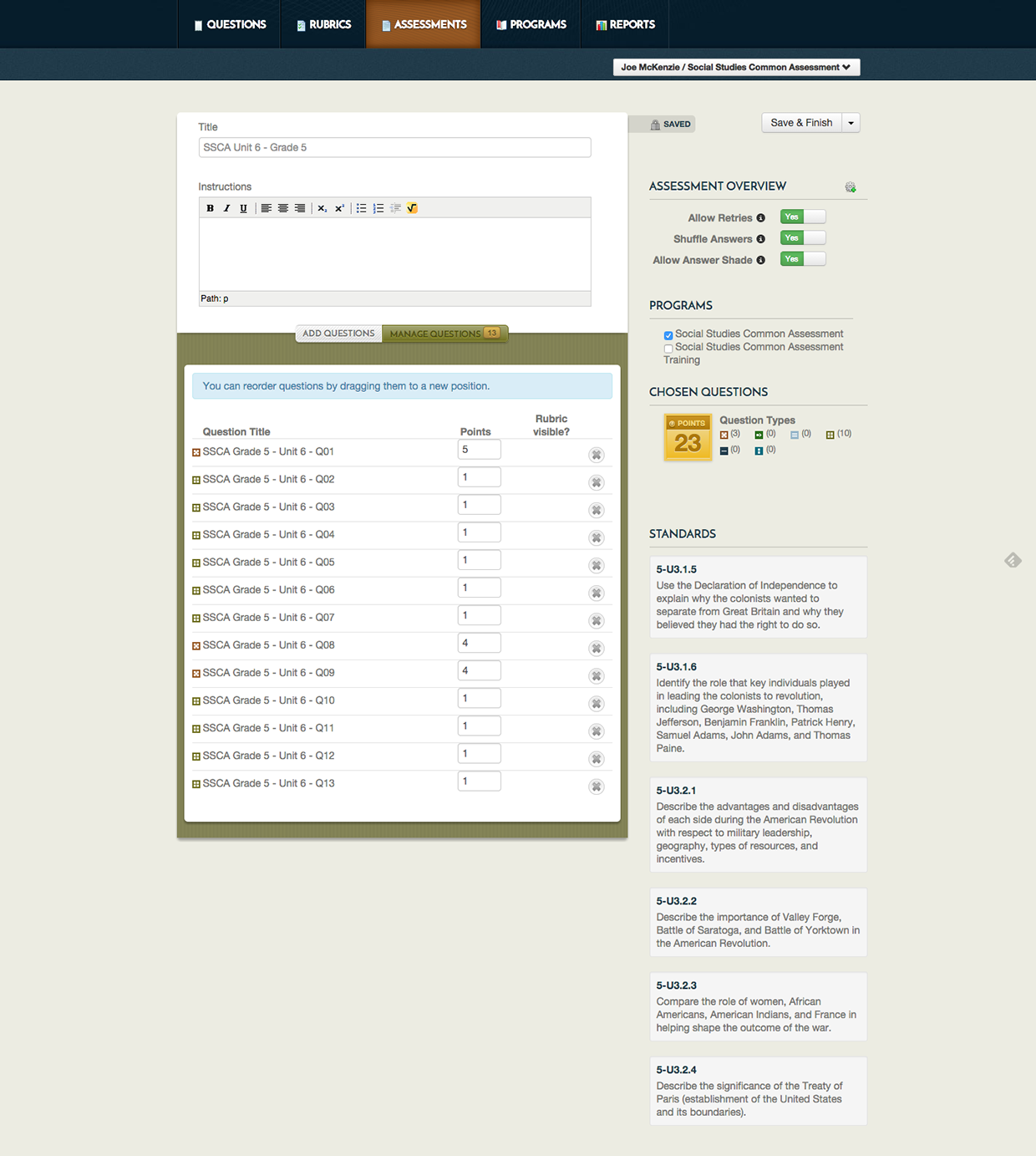Turn off Shuffle Answers
This screenshot has width=1036, height=1156.
point(802,238)
